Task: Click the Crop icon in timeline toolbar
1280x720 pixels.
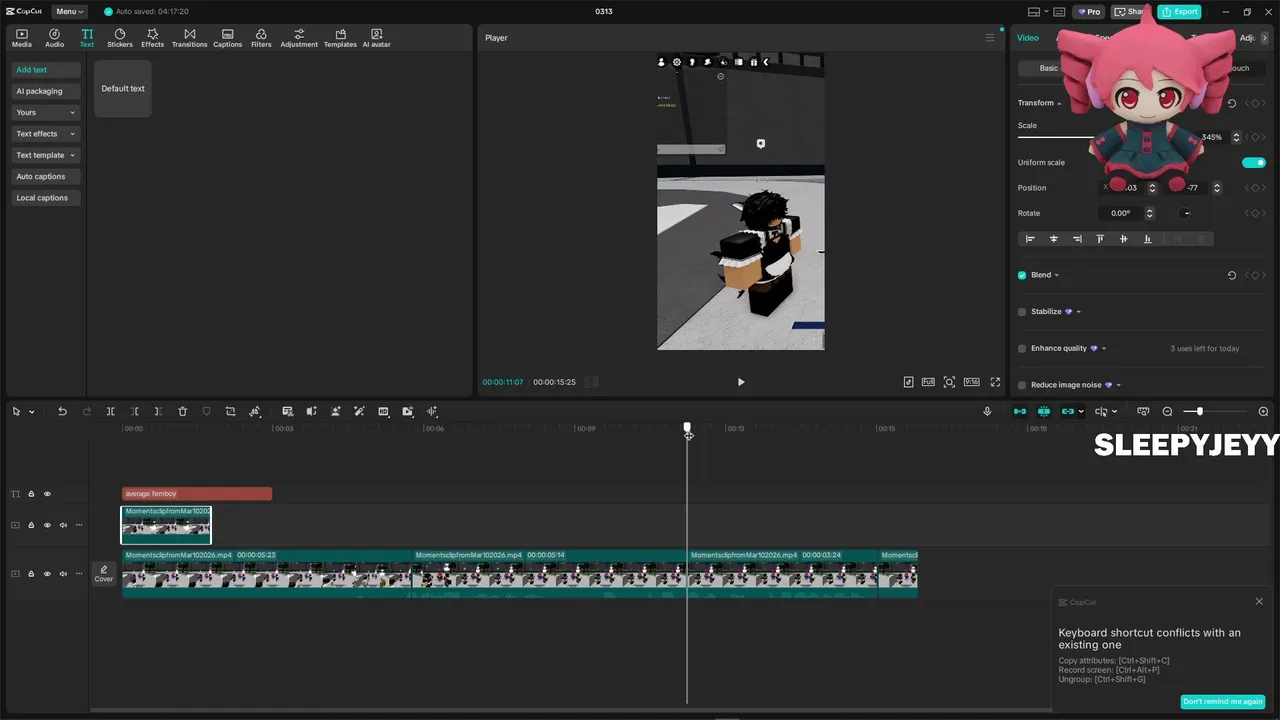Action: tap(230, 411)
